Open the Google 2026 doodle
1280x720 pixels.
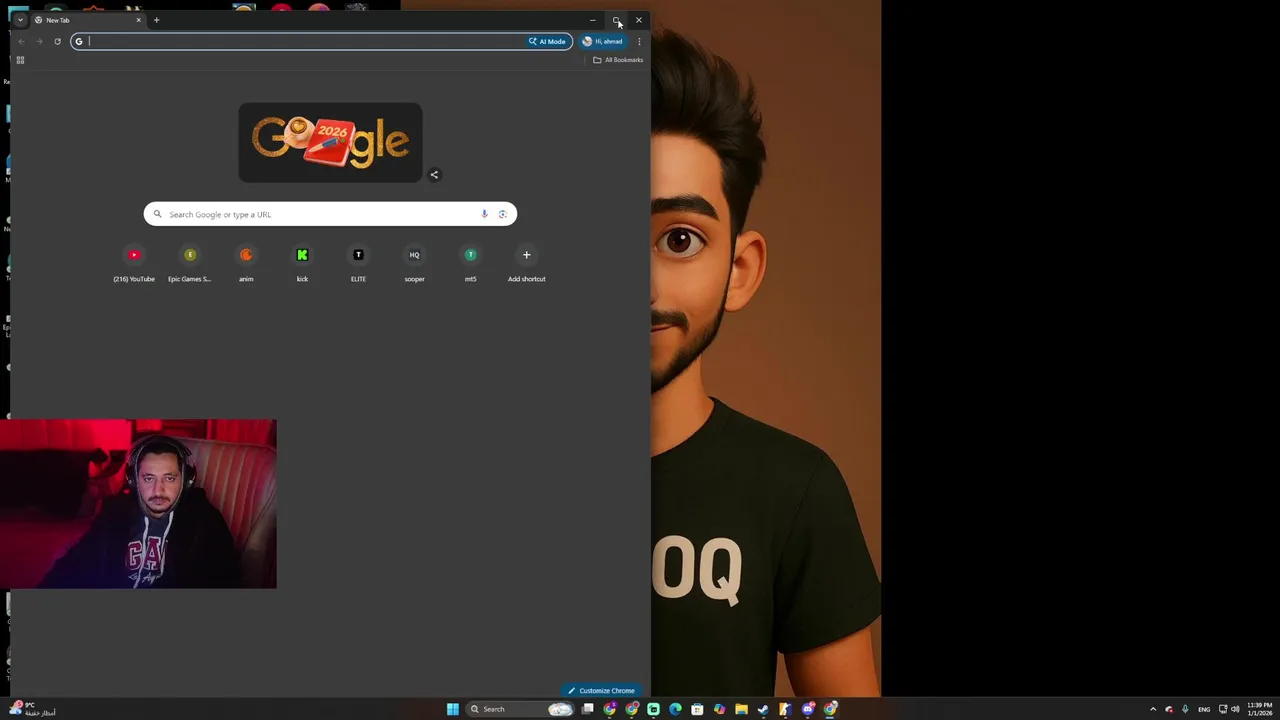point(330,142)
